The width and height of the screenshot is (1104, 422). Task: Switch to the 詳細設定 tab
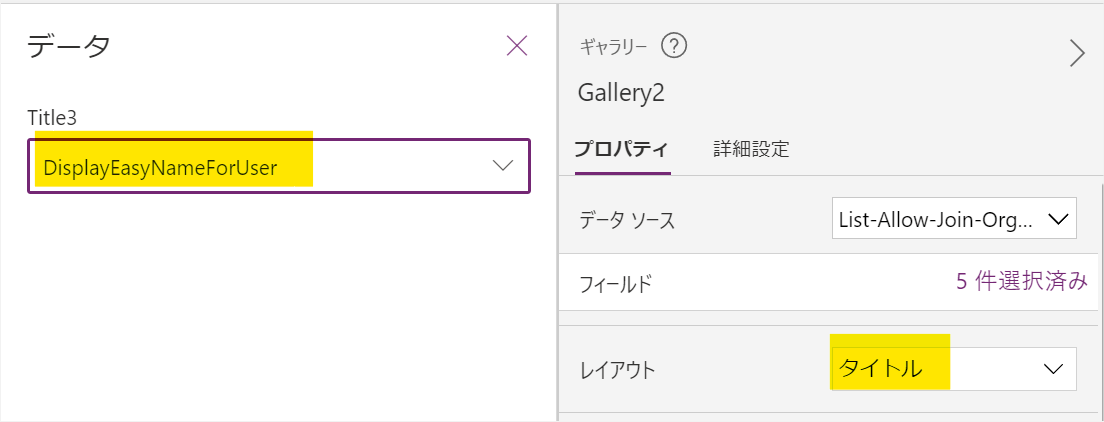tap(751, 149)
